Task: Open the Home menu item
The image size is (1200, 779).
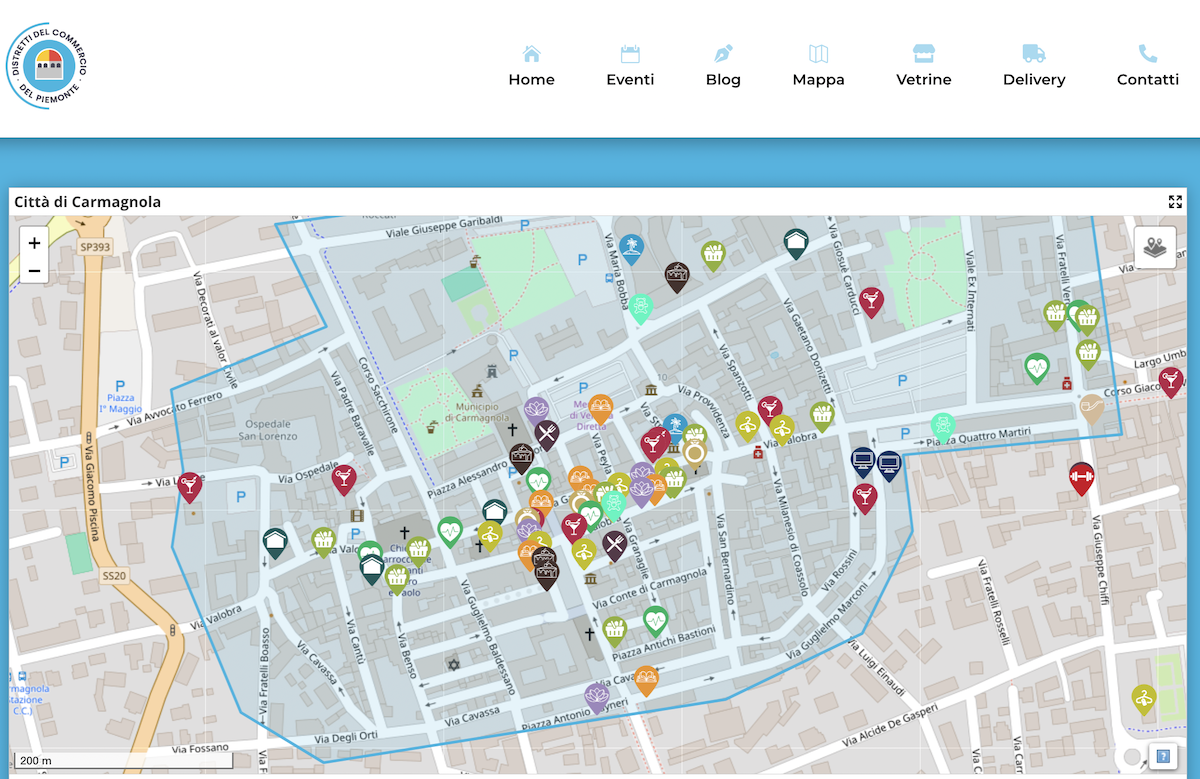Action: 531,67
